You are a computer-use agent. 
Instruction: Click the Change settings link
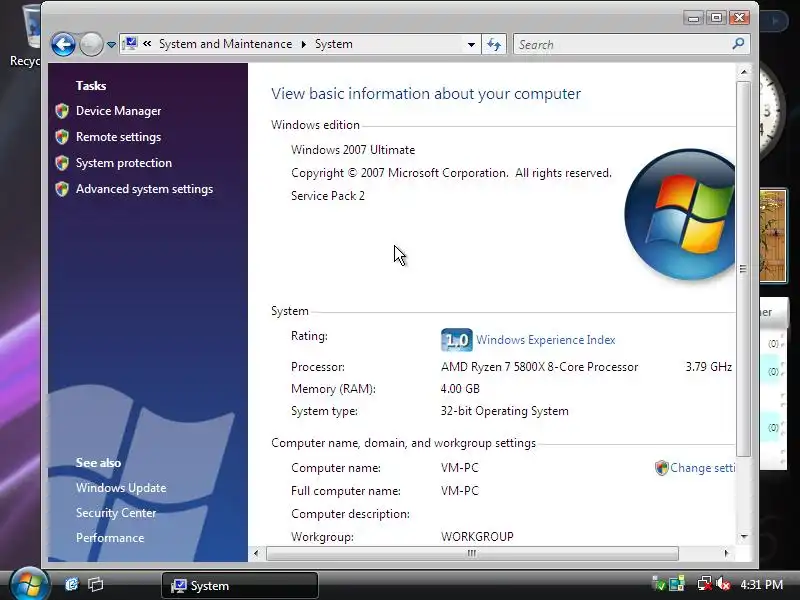click(x=703, y=468)
